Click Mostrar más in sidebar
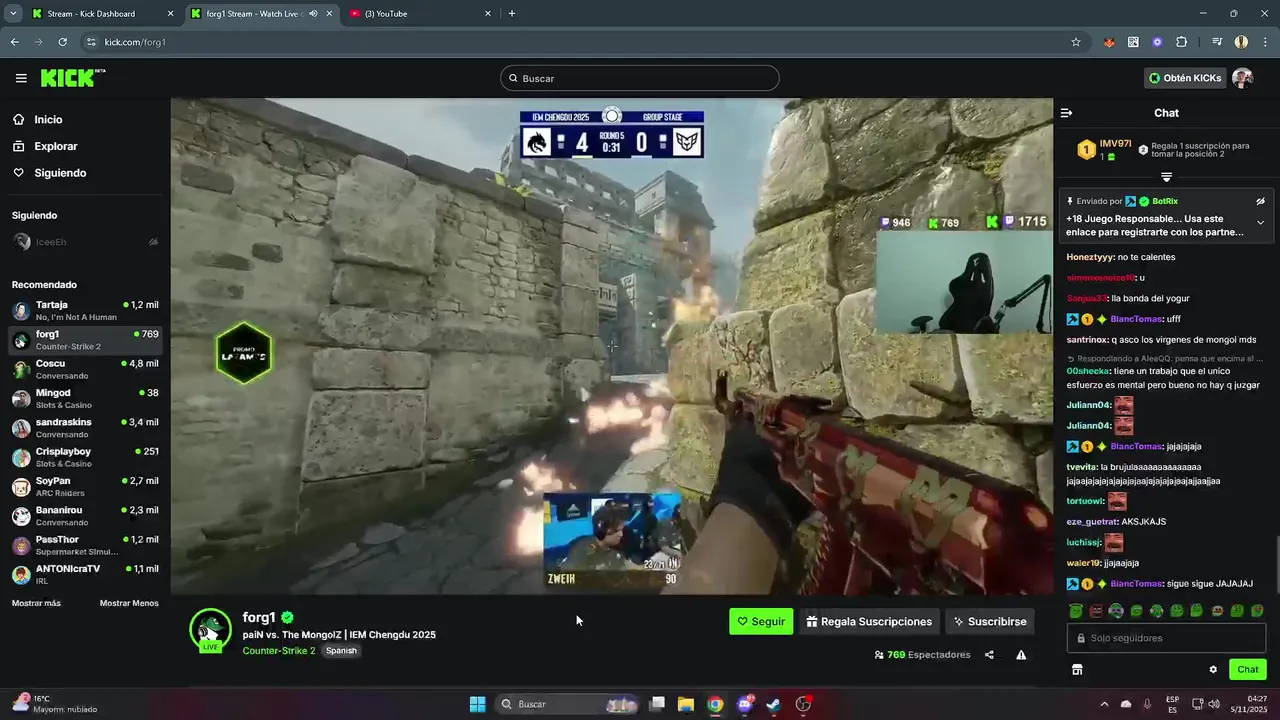Viewport: 1280px width, 720px height. point(36,603)
